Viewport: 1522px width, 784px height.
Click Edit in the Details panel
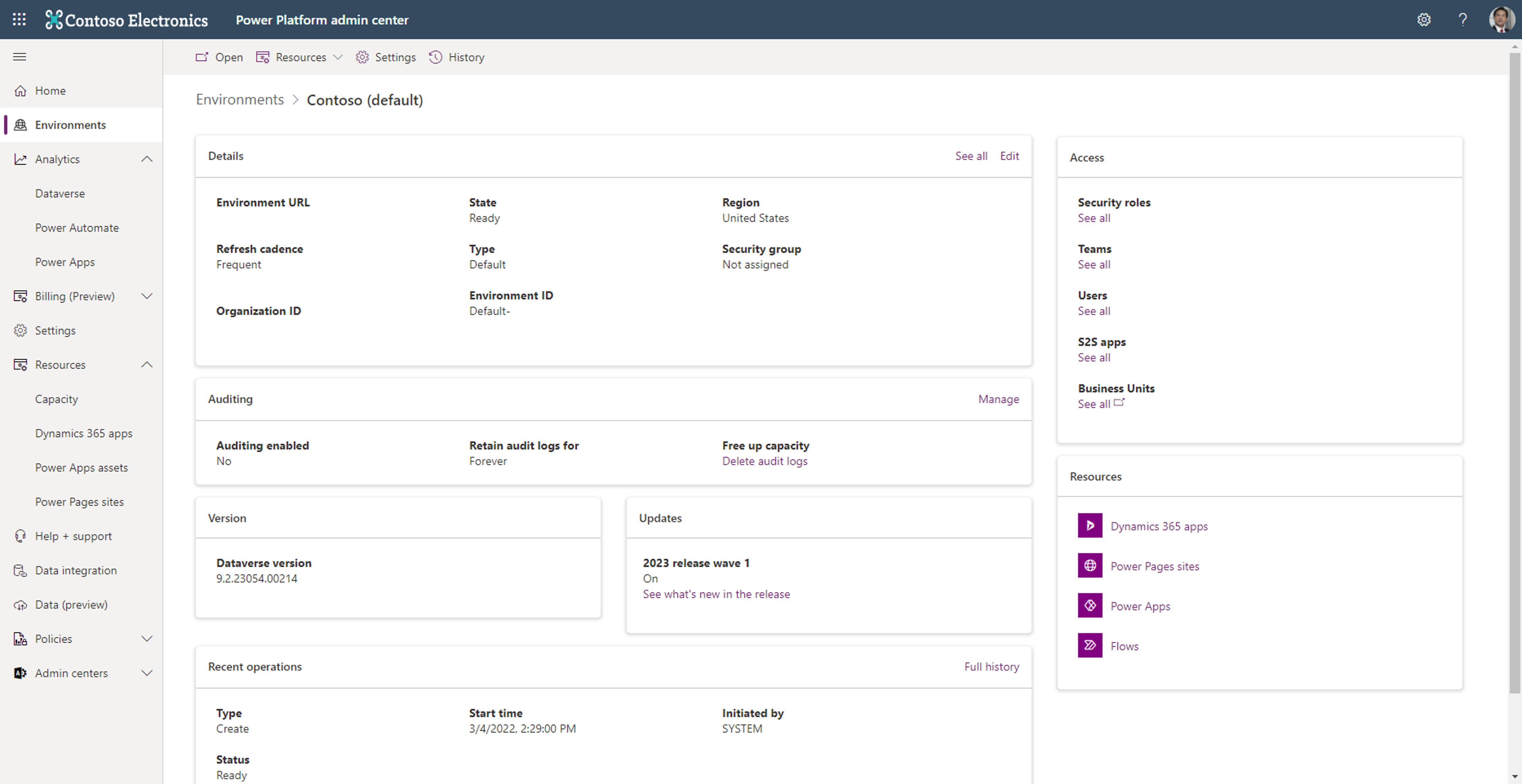click(1009, 155)
